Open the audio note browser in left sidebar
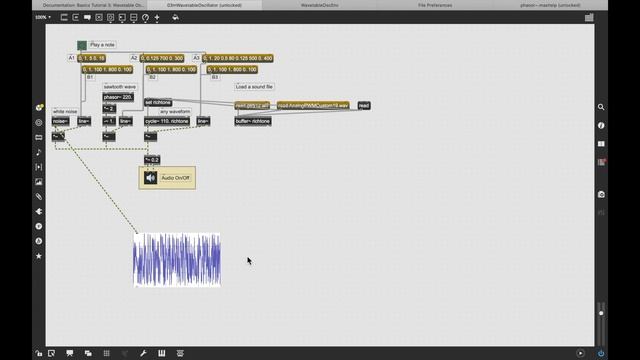 39,152
